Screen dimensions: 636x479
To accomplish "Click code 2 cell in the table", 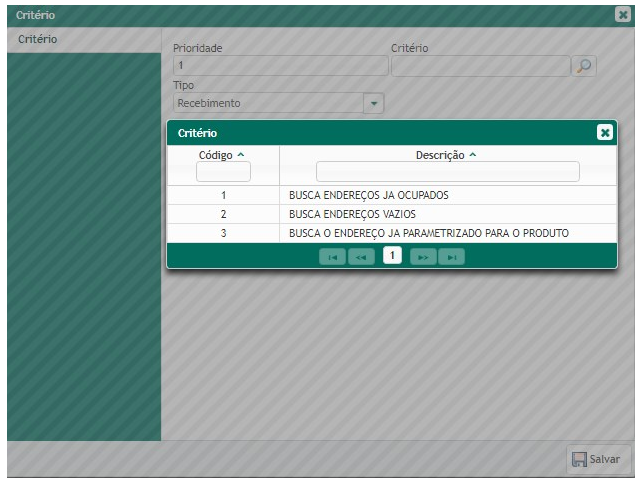I will coord(223,214).
